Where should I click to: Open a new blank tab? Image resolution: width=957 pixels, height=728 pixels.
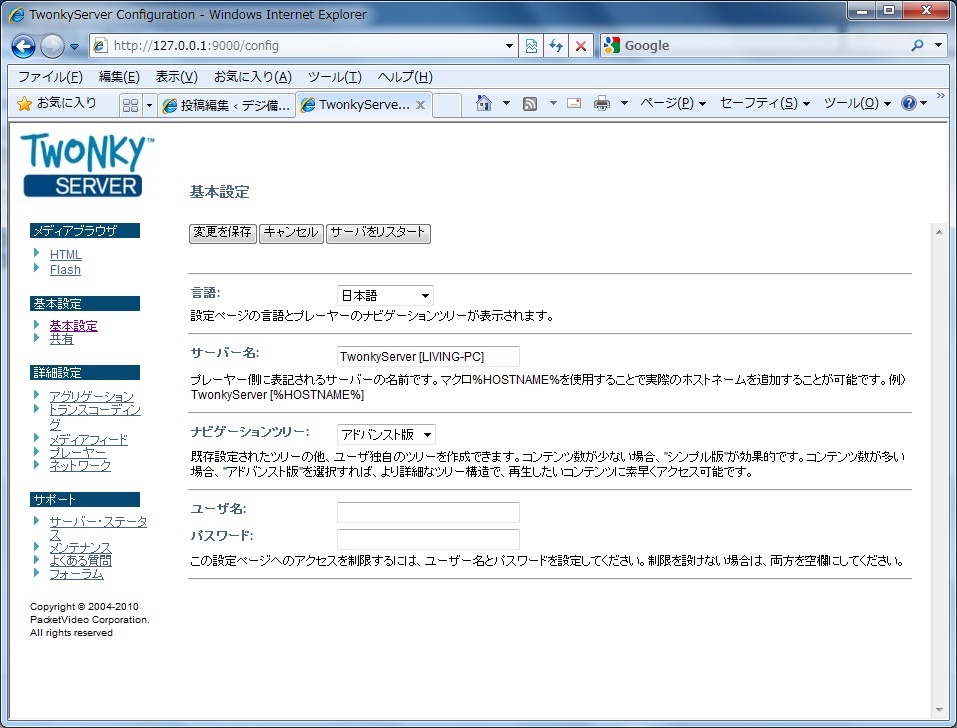pyautogui.click(x=447, y=105)
